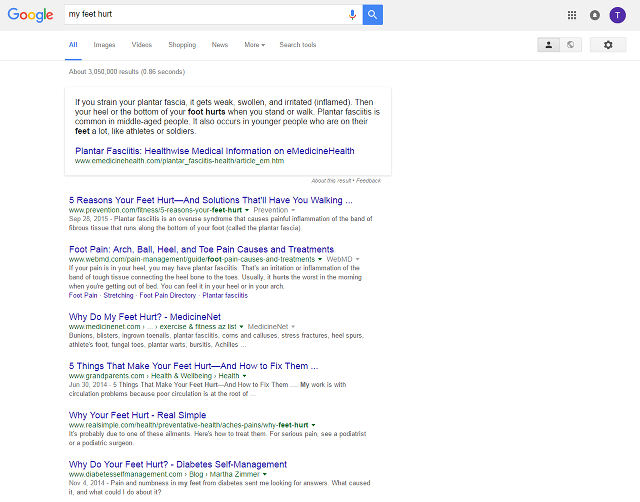Screen dimensions: 640x502
Task: Expand arrow next to grandparents.com URL
Action: click(244, 376)
